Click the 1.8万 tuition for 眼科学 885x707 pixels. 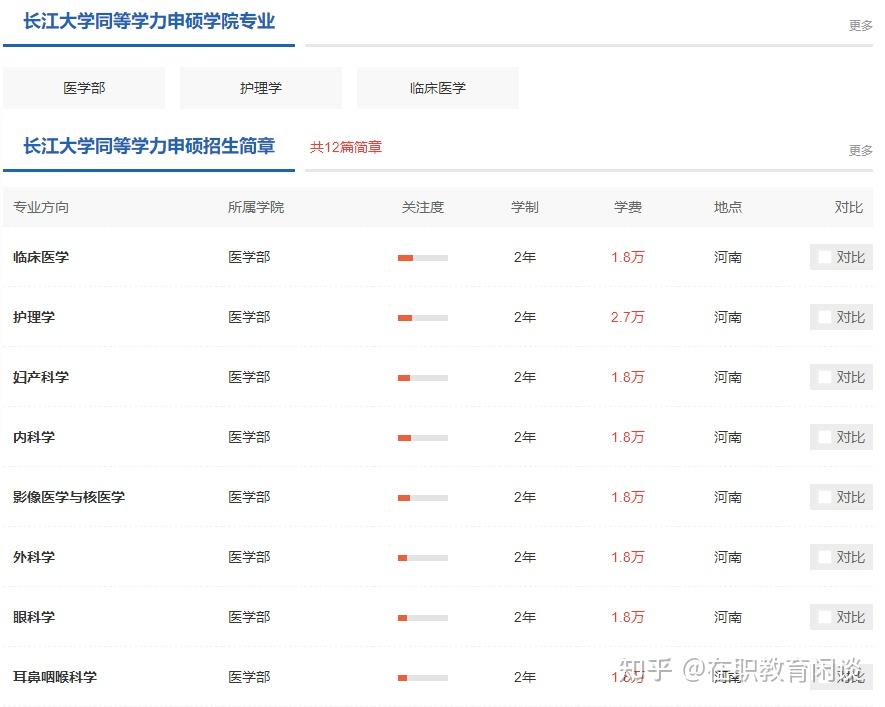coord(628,617)
